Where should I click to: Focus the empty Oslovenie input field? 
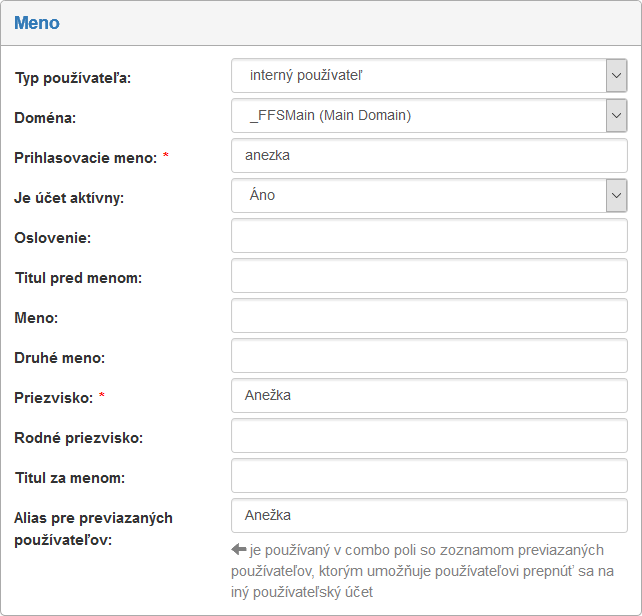click(429, 235)
